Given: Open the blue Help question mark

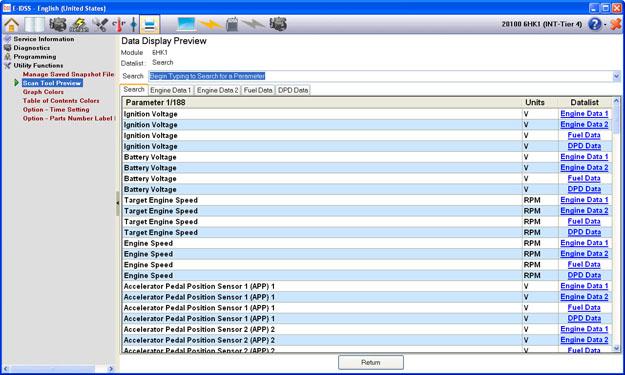Looking at the screenshot, I should point(594,24).
